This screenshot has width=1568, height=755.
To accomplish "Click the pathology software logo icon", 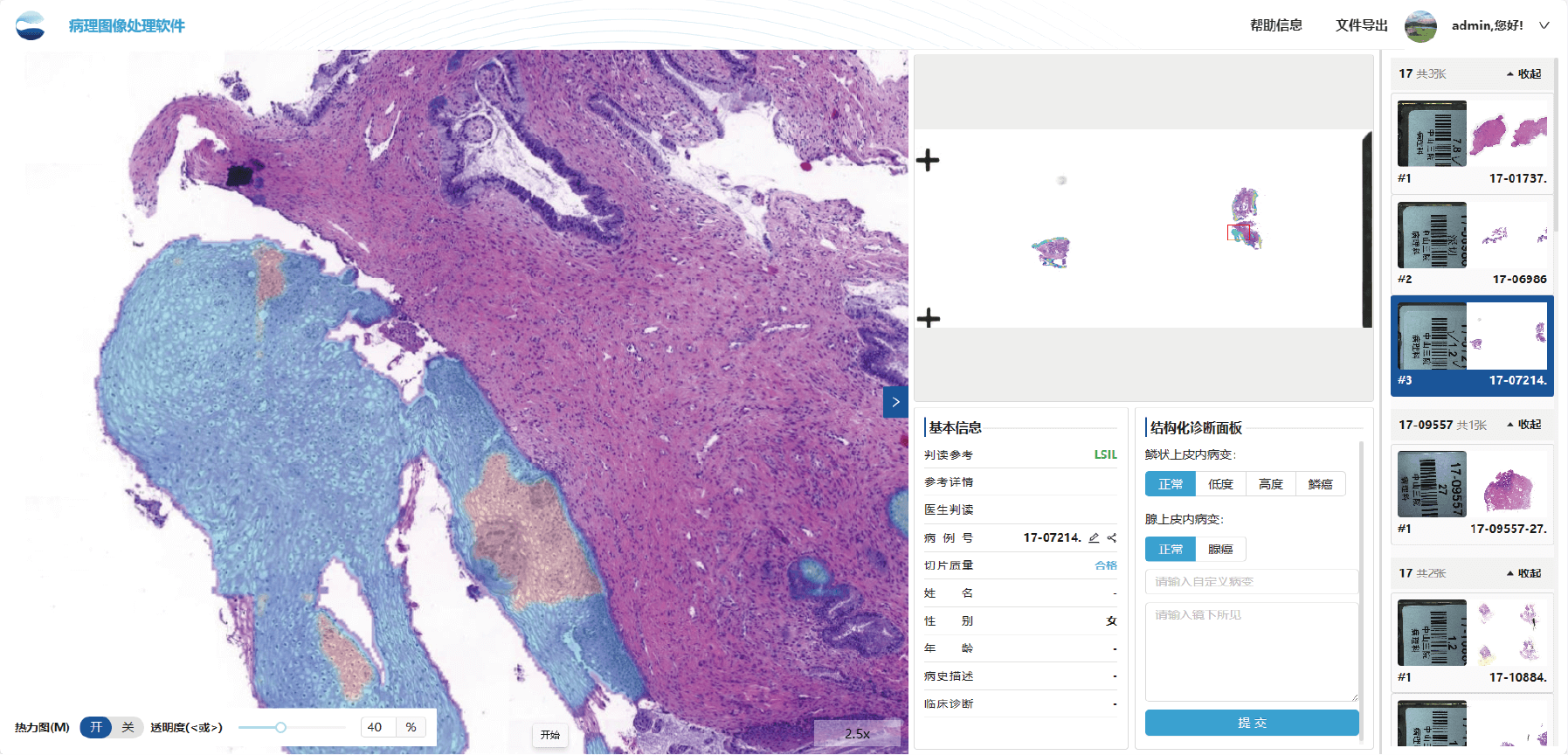I will click(30, 25).
